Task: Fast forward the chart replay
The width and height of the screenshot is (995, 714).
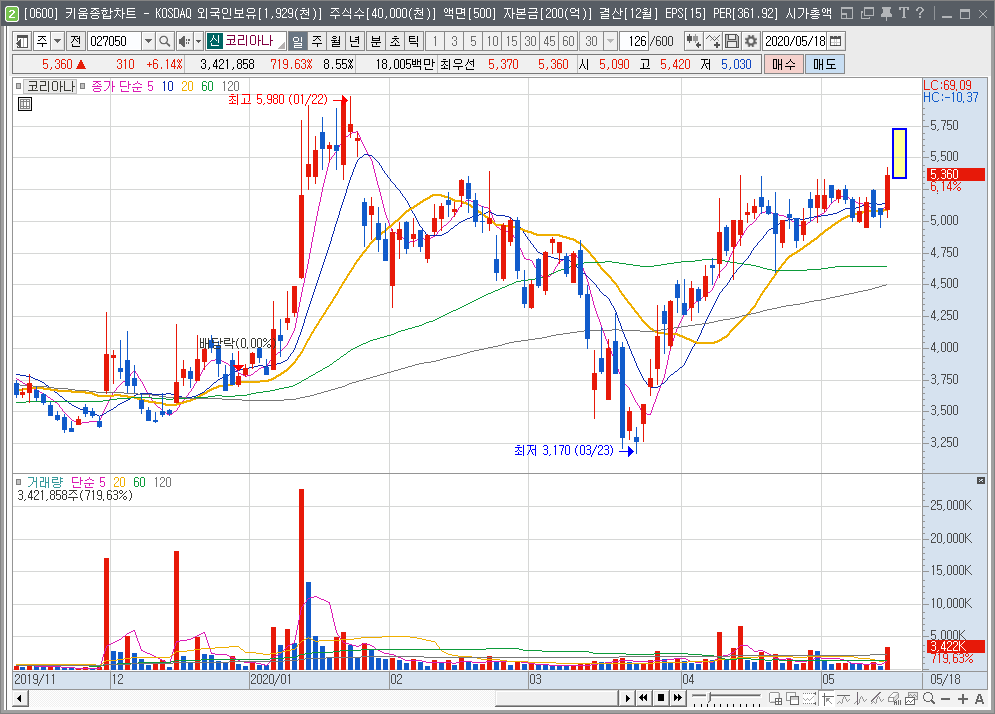Action: (x=678, y=698)
